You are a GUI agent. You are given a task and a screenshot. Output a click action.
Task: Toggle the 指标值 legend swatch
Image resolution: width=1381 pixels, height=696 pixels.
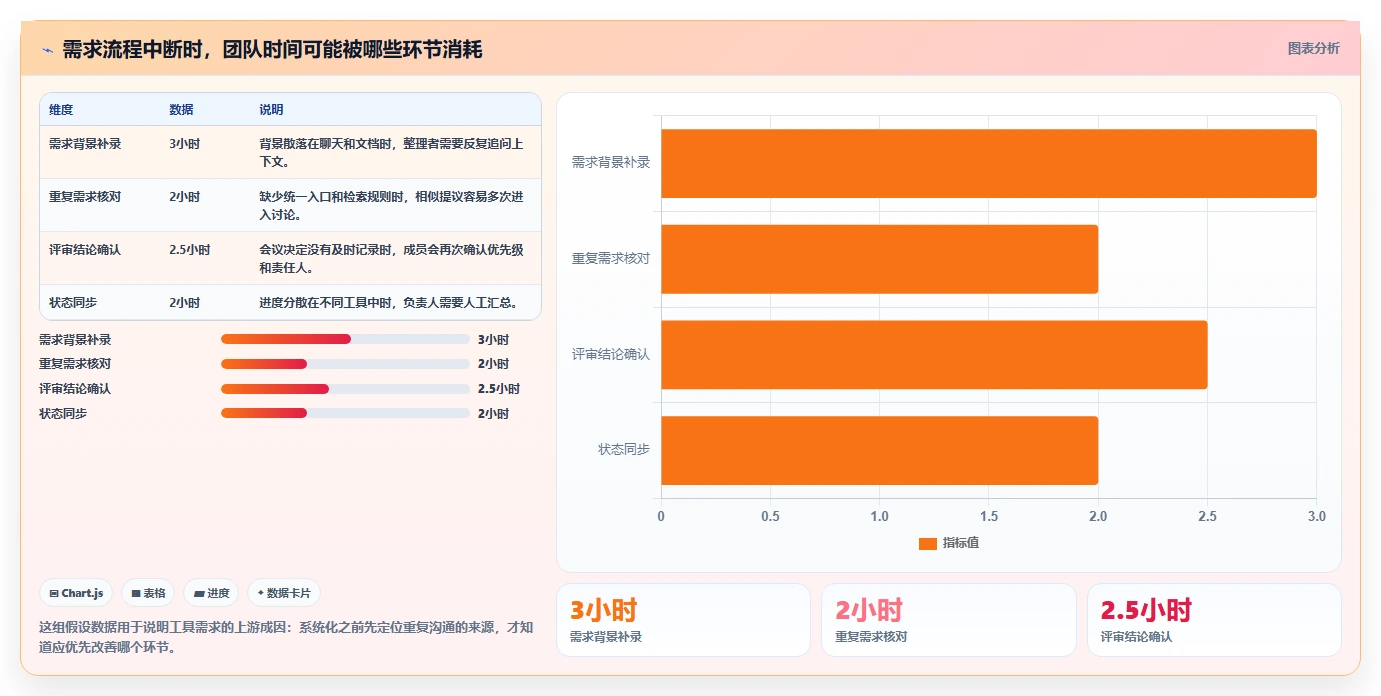click(928, 543)
